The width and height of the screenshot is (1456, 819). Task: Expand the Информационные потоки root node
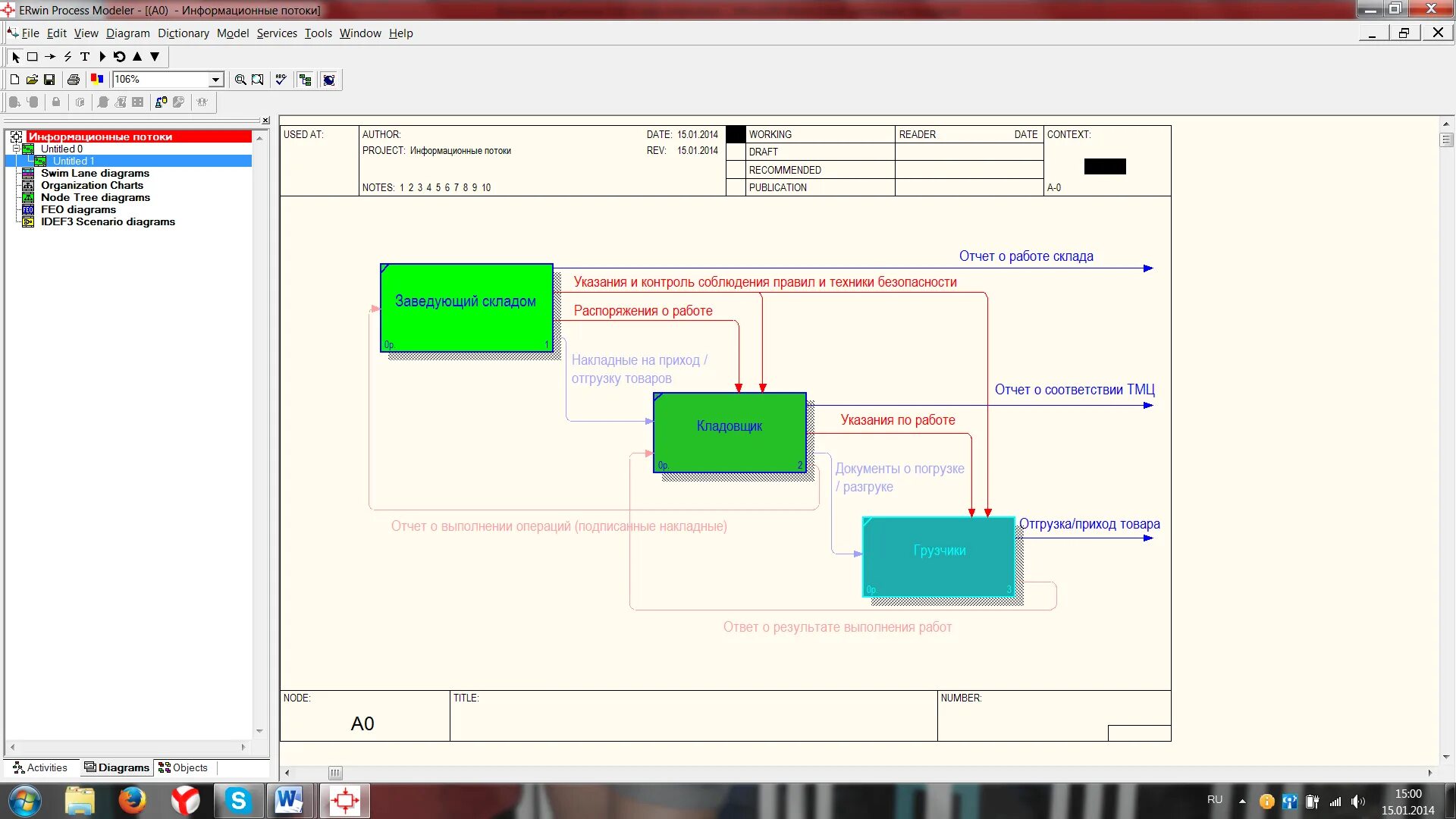point(16,137)
